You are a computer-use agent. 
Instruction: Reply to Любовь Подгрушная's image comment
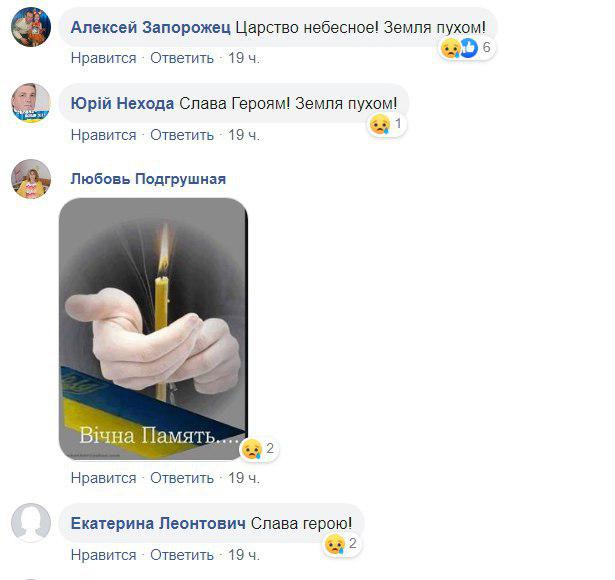coord(182,478)
